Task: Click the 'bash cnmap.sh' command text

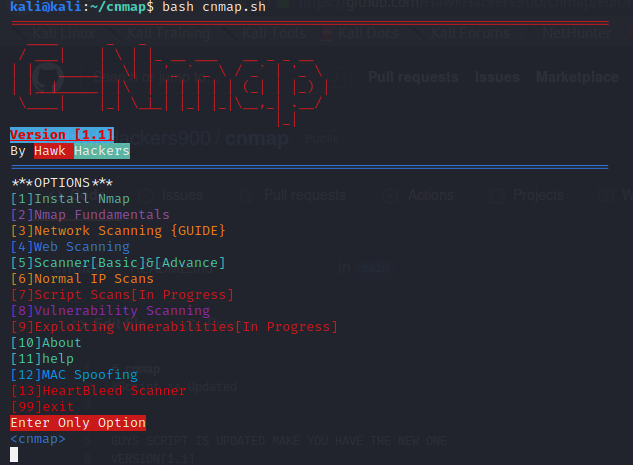Action: 214,6
